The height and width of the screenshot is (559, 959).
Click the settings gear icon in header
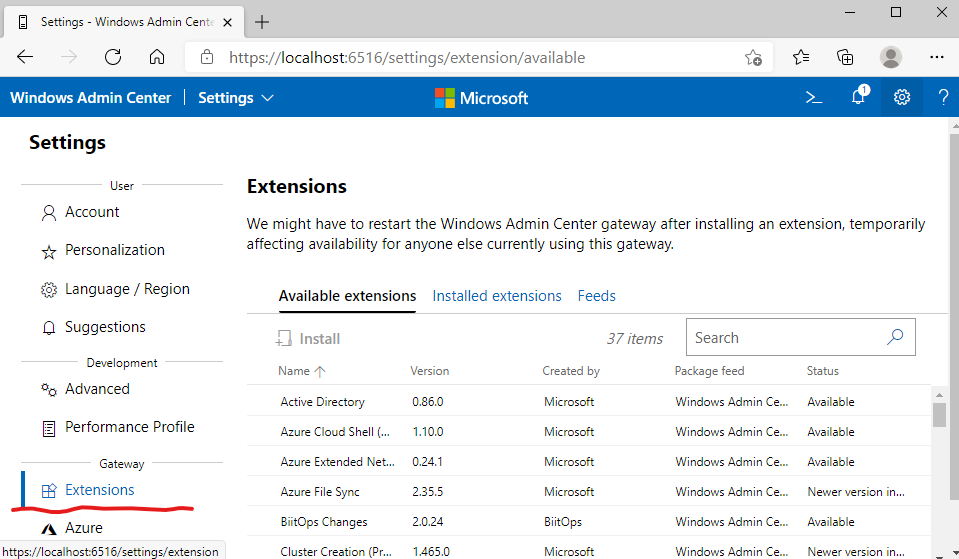coord(902,97)
